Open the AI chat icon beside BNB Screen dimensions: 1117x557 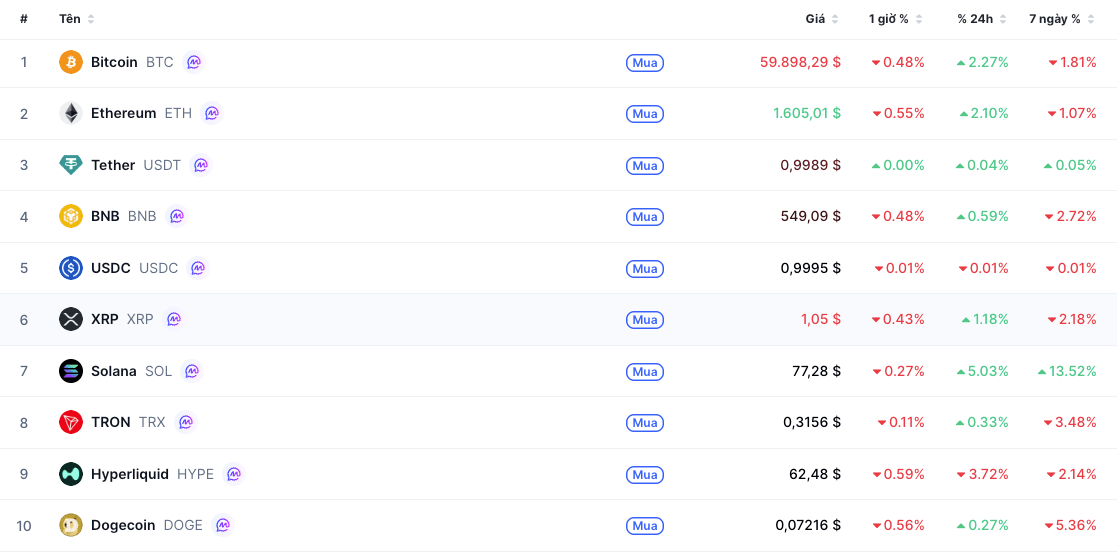click(177, 217)
